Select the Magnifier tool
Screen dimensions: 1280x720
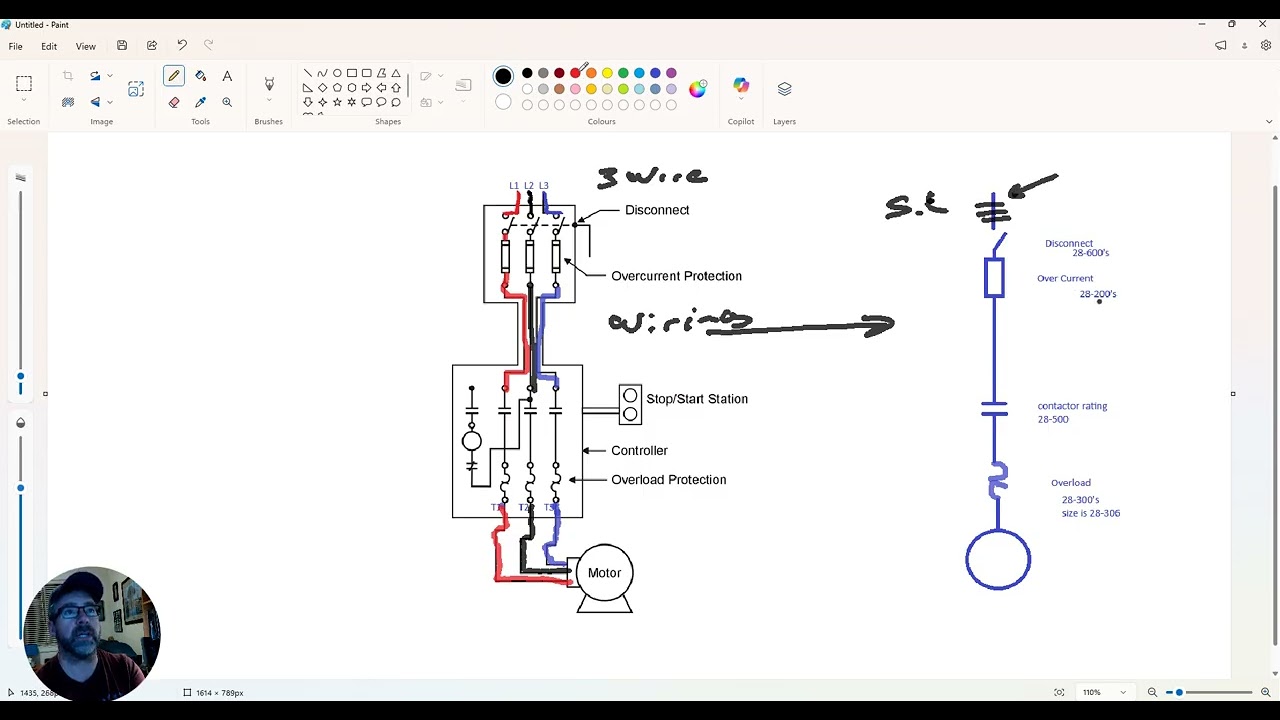[227, 102]
